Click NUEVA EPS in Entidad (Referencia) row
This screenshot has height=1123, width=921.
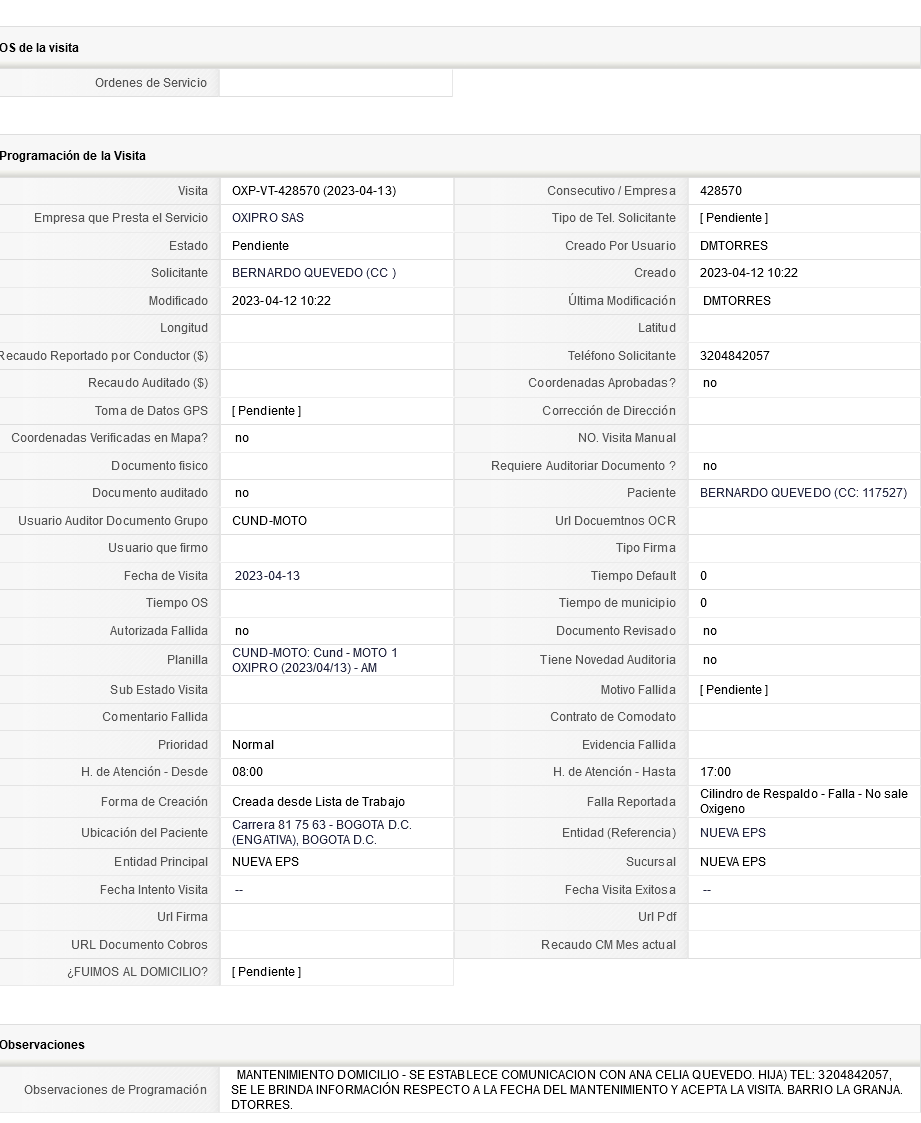click(x=732, y=833)
